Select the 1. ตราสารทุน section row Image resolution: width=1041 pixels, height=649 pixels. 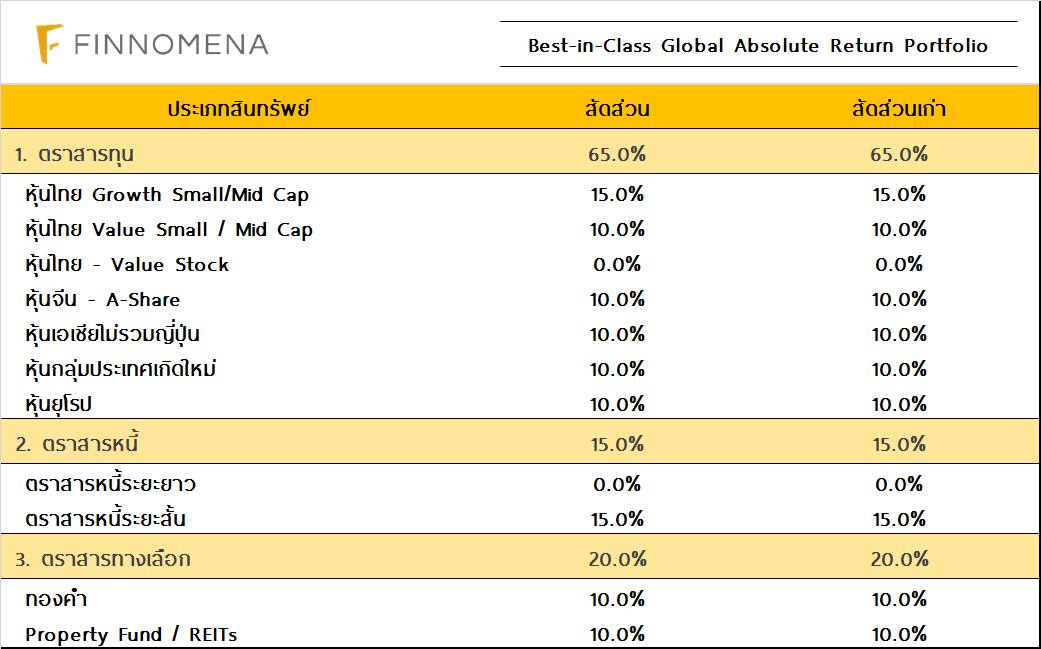tap(75, 154)
